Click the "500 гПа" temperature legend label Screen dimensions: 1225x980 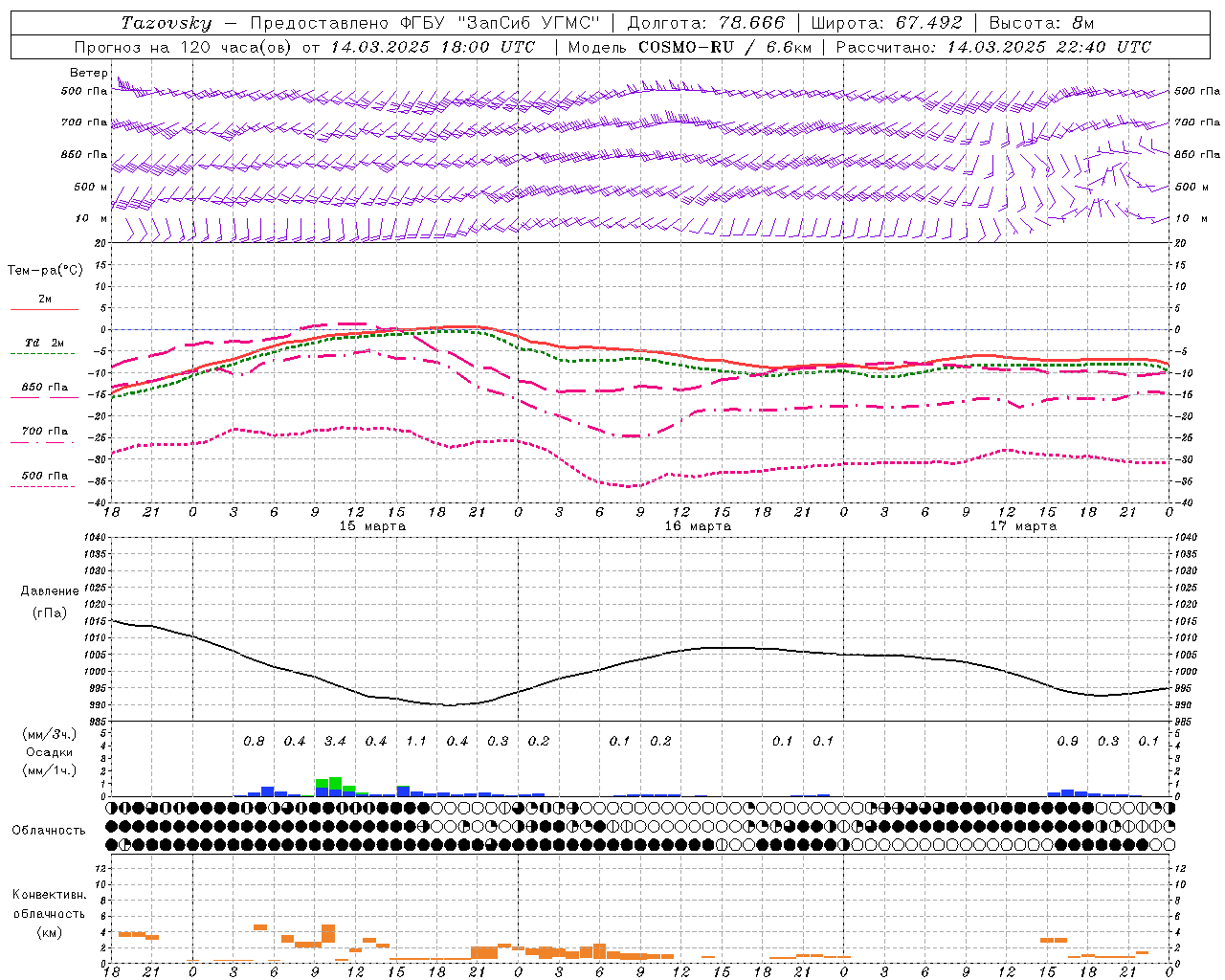[x=44, y=476]
